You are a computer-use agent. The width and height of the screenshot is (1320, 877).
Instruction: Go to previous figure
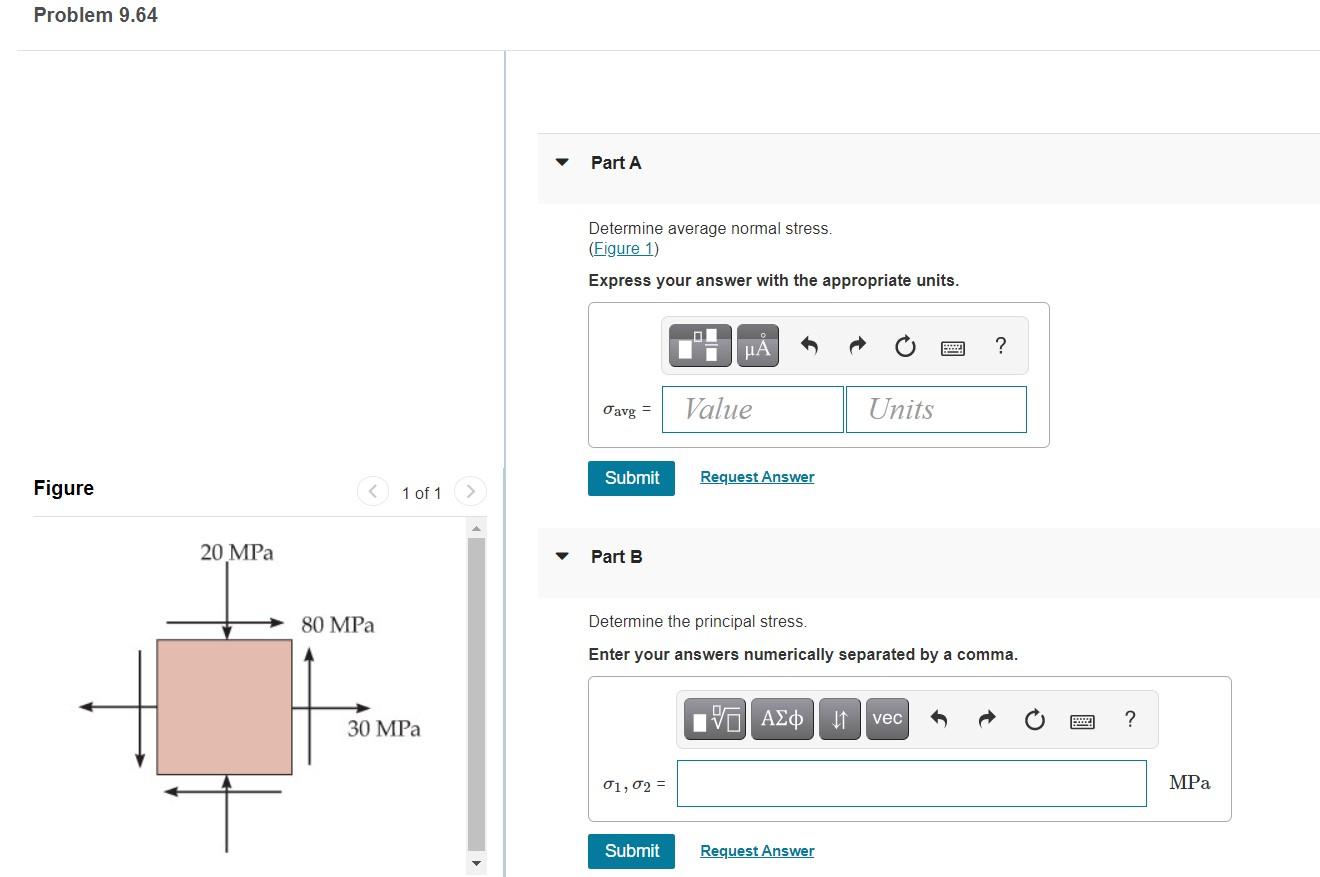tap(373, 492)
